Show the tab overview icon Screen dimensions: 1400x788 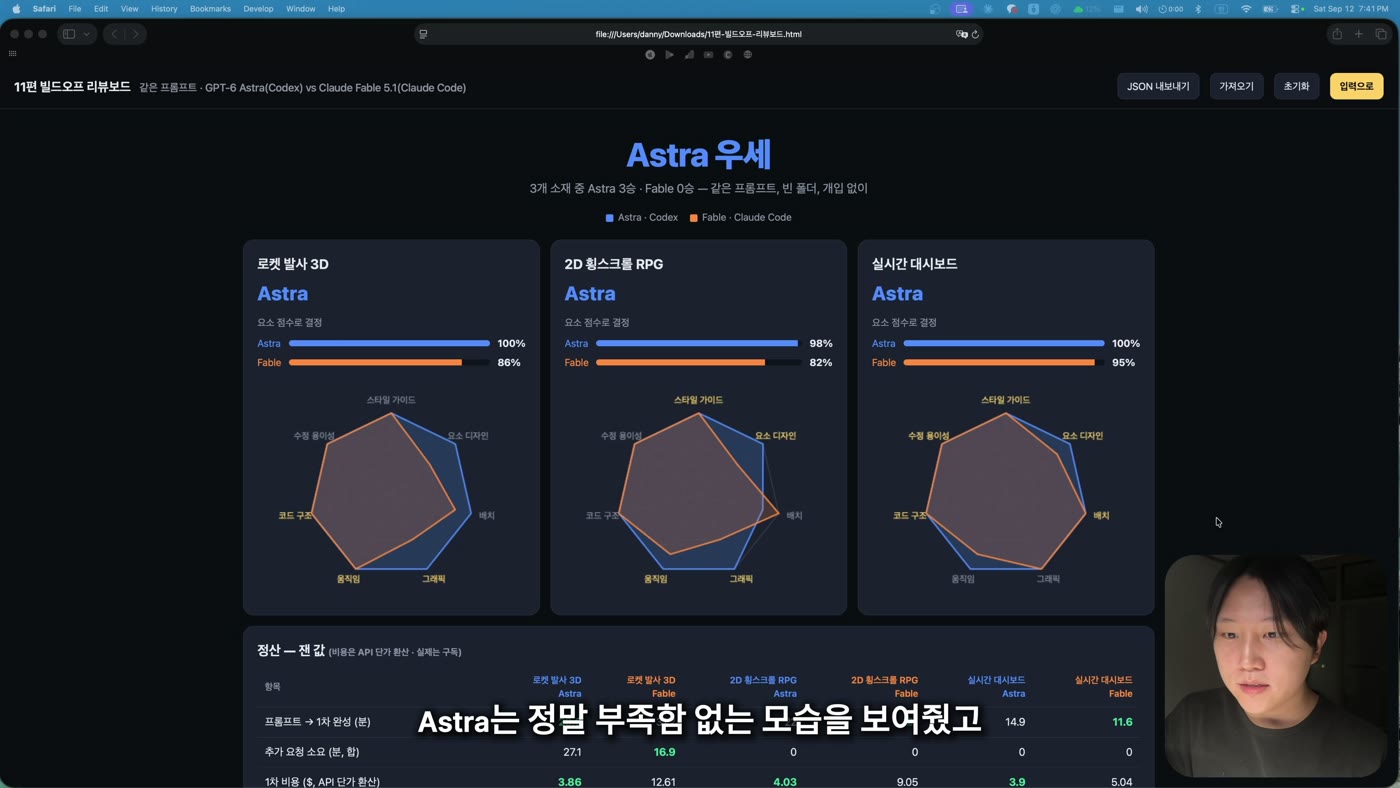pyautogui.click(x=1381, y=34)
